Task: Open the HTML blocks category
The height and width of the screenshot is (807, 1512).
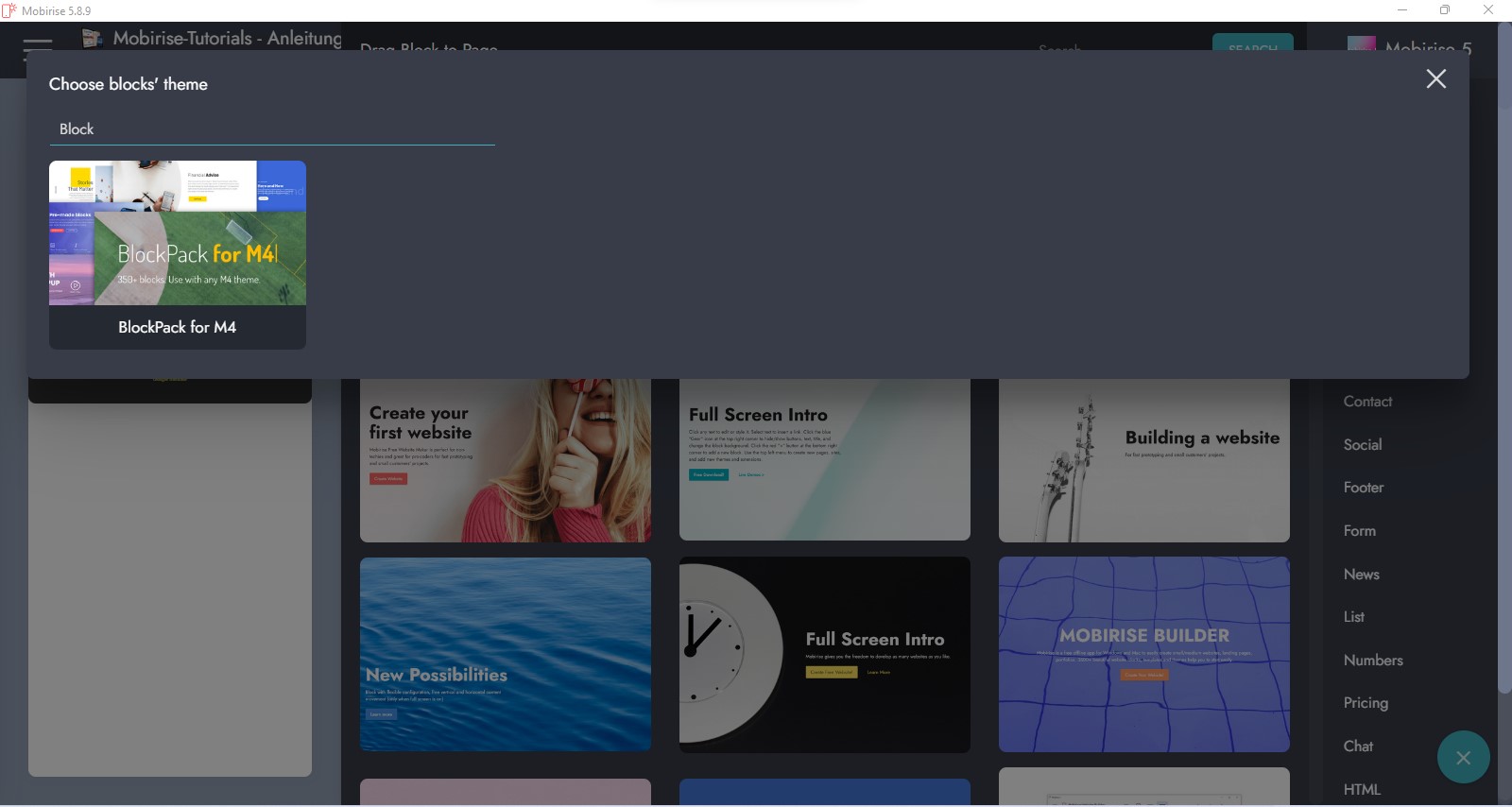Action: tap(1362, 789)
